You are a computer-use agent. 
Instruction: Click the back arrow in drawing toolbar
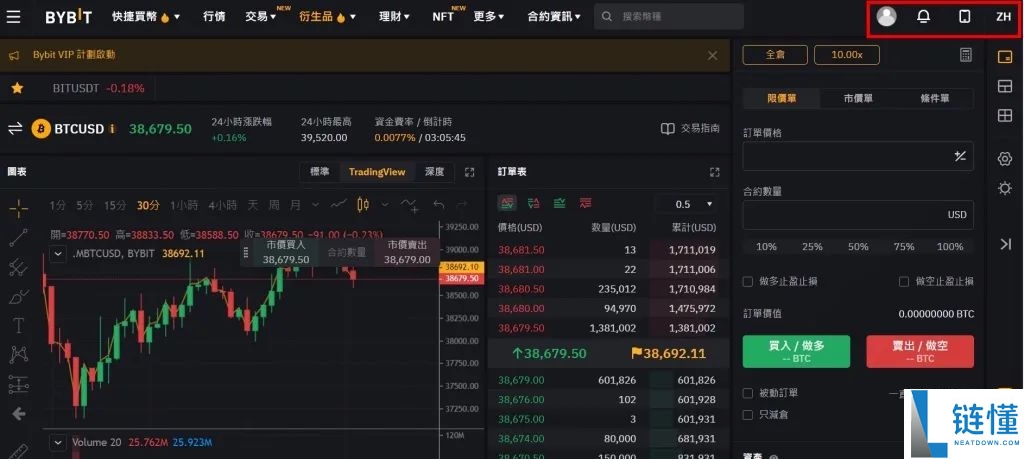[18, 414]
